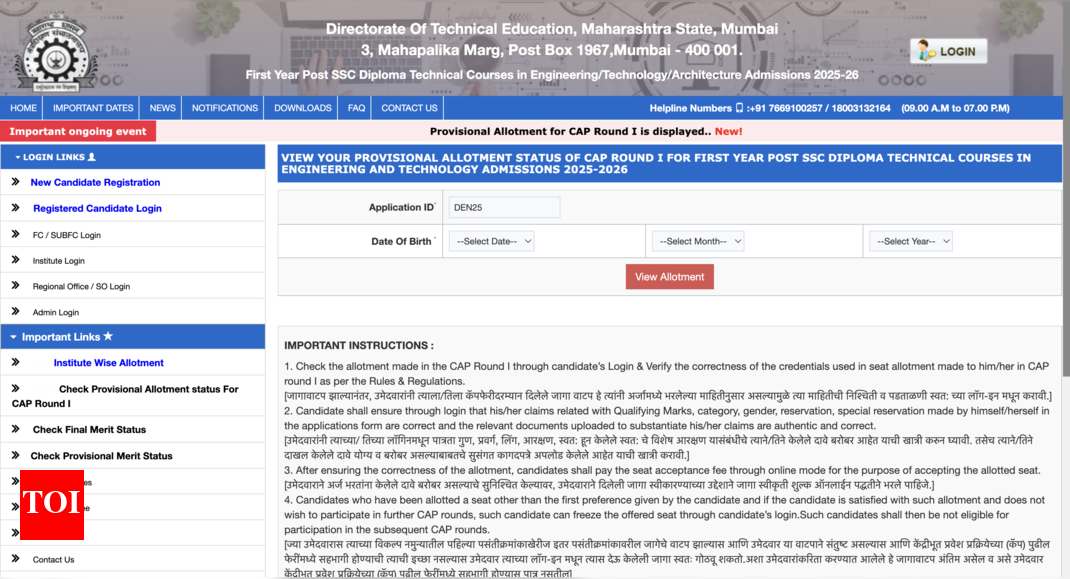The width and height of the screenshot is (1070, 579).
Task: Open the CONTACT US menu item
Action: click(409, 108)
